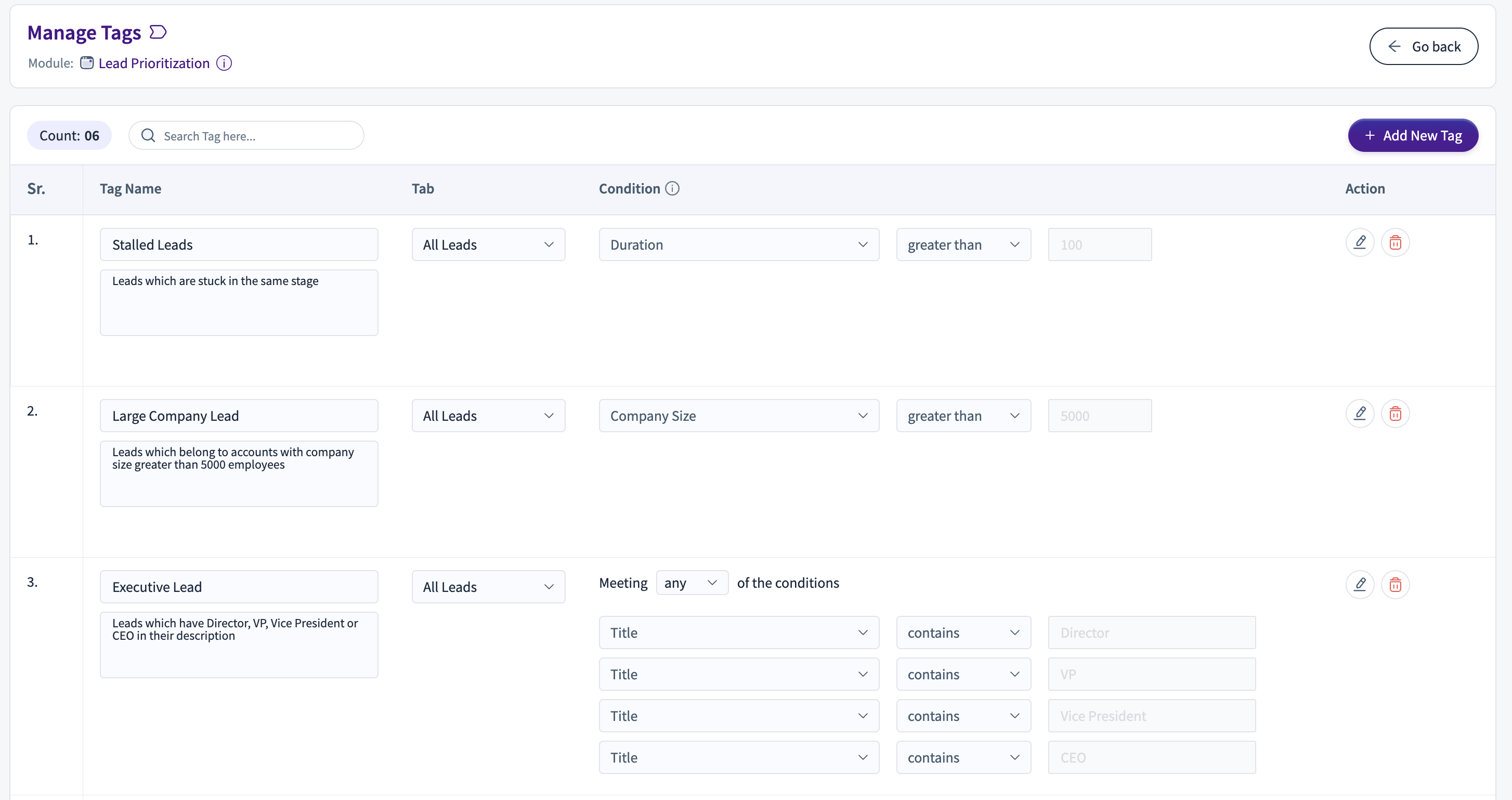Delete the Large Company Lead tag

tap(1396, 414)
